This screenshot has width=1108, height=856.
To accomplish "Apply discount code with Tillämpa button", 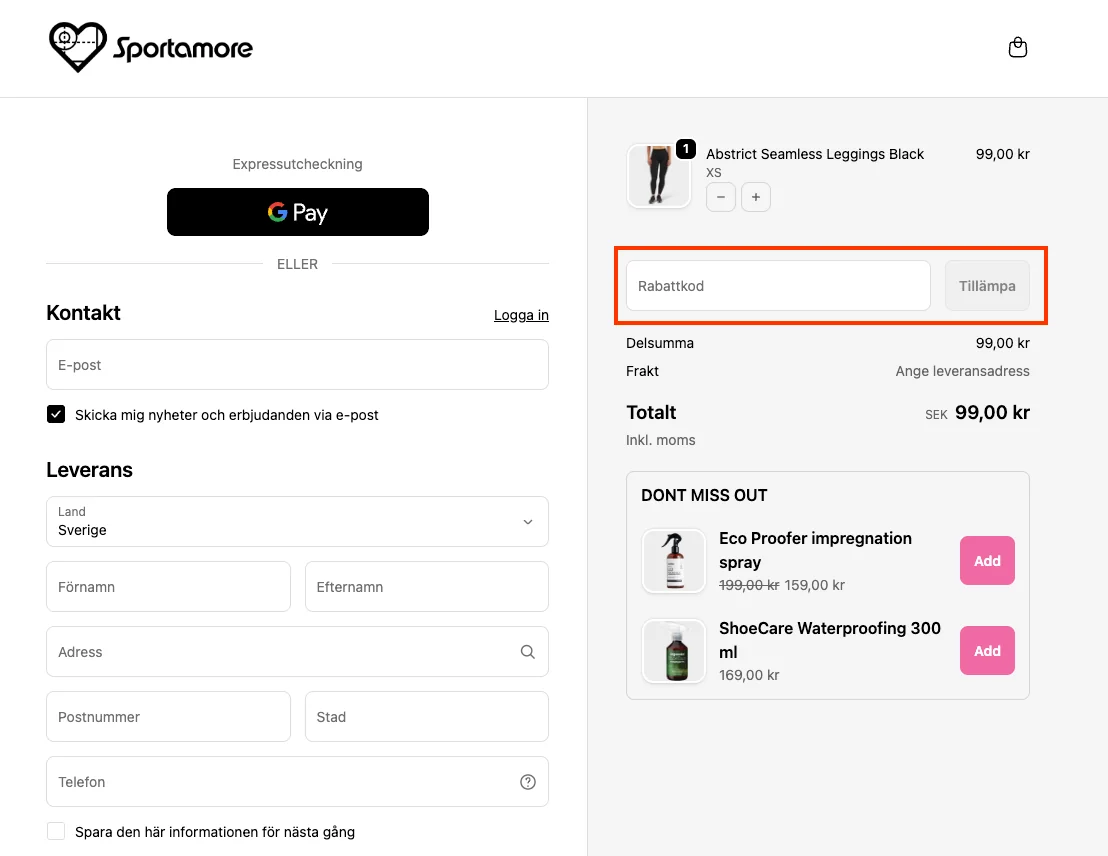I will click(987, 286).
